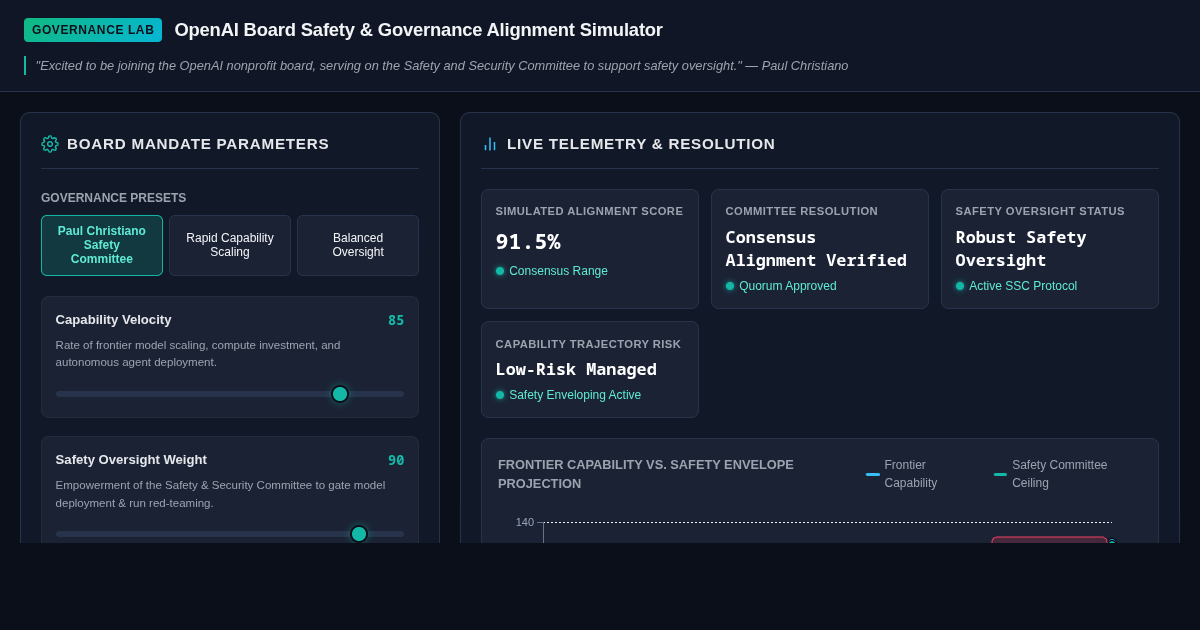The height and width of the screenshot is (630, 1200).
Task: Click the simulator page title heading
Action: click(418, 30)
